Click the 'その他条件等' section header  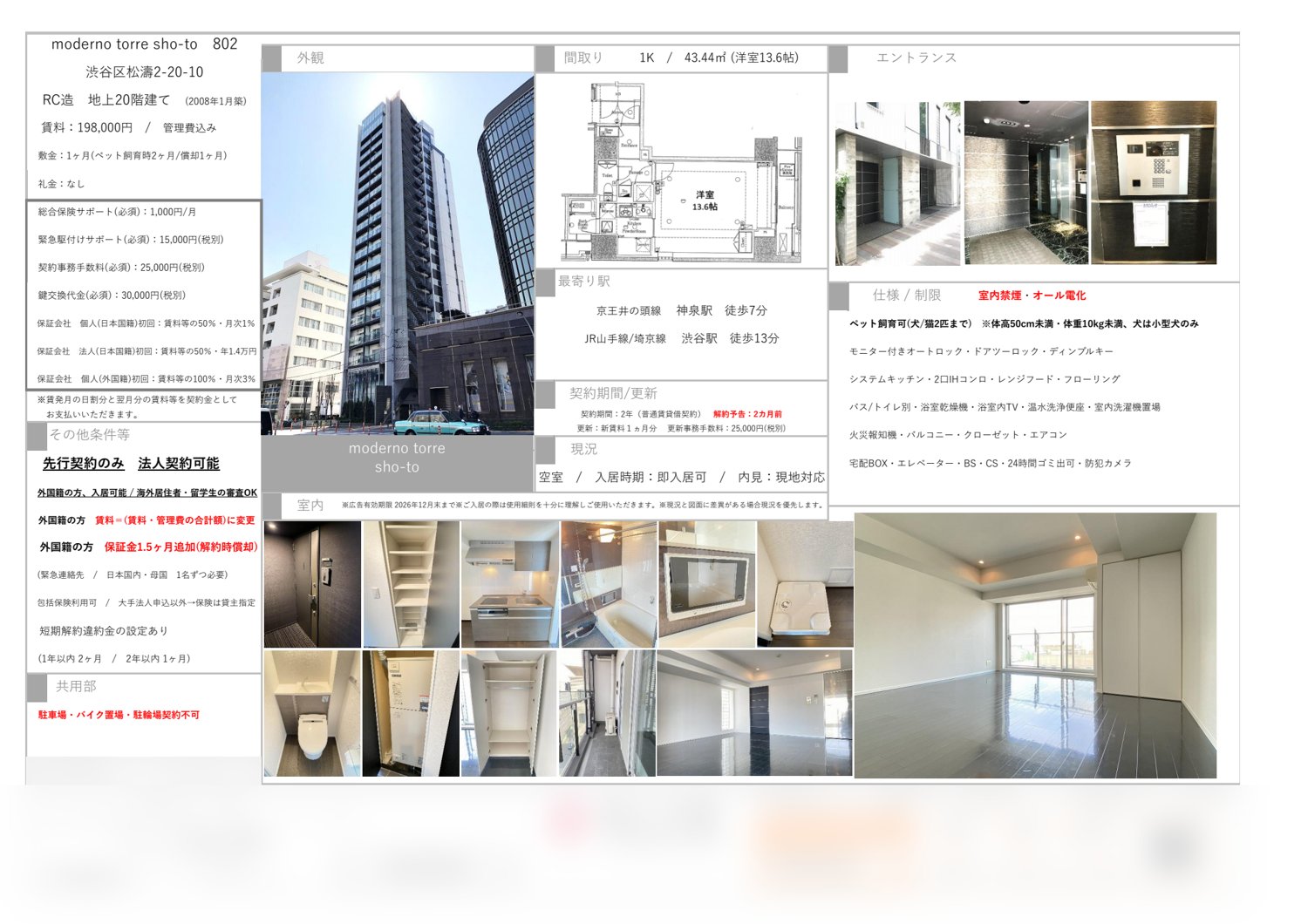point(89,434)
